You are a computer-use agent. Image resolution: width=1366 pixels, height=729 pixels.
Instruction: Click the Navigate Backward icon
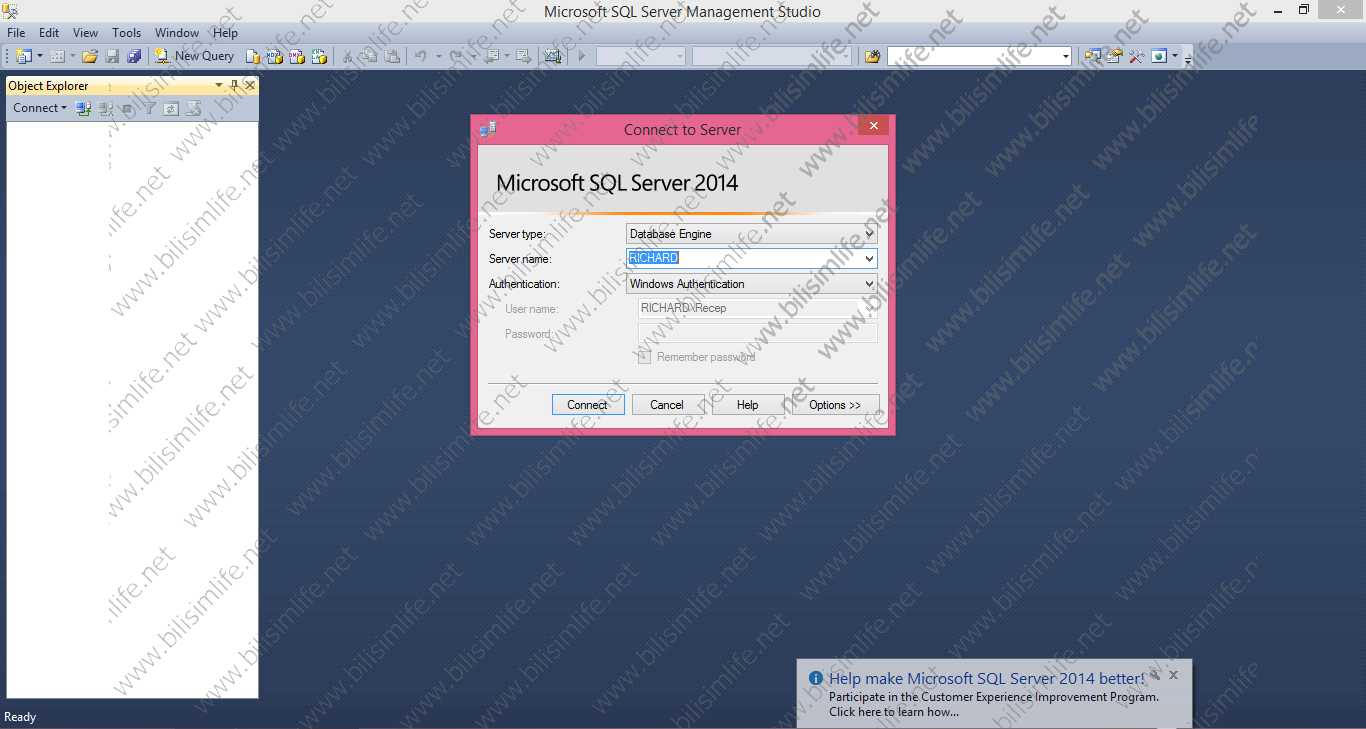click(491, 56)
